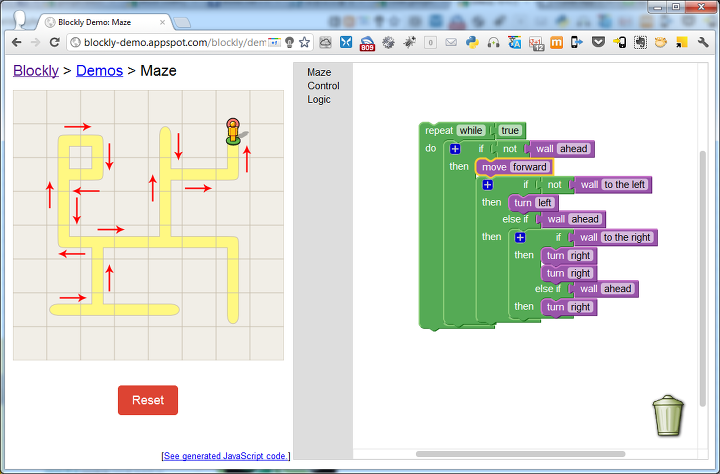720x474 pixels.
Task: Click 'See generated JavaScript code' link
Action: coord(225,456)
